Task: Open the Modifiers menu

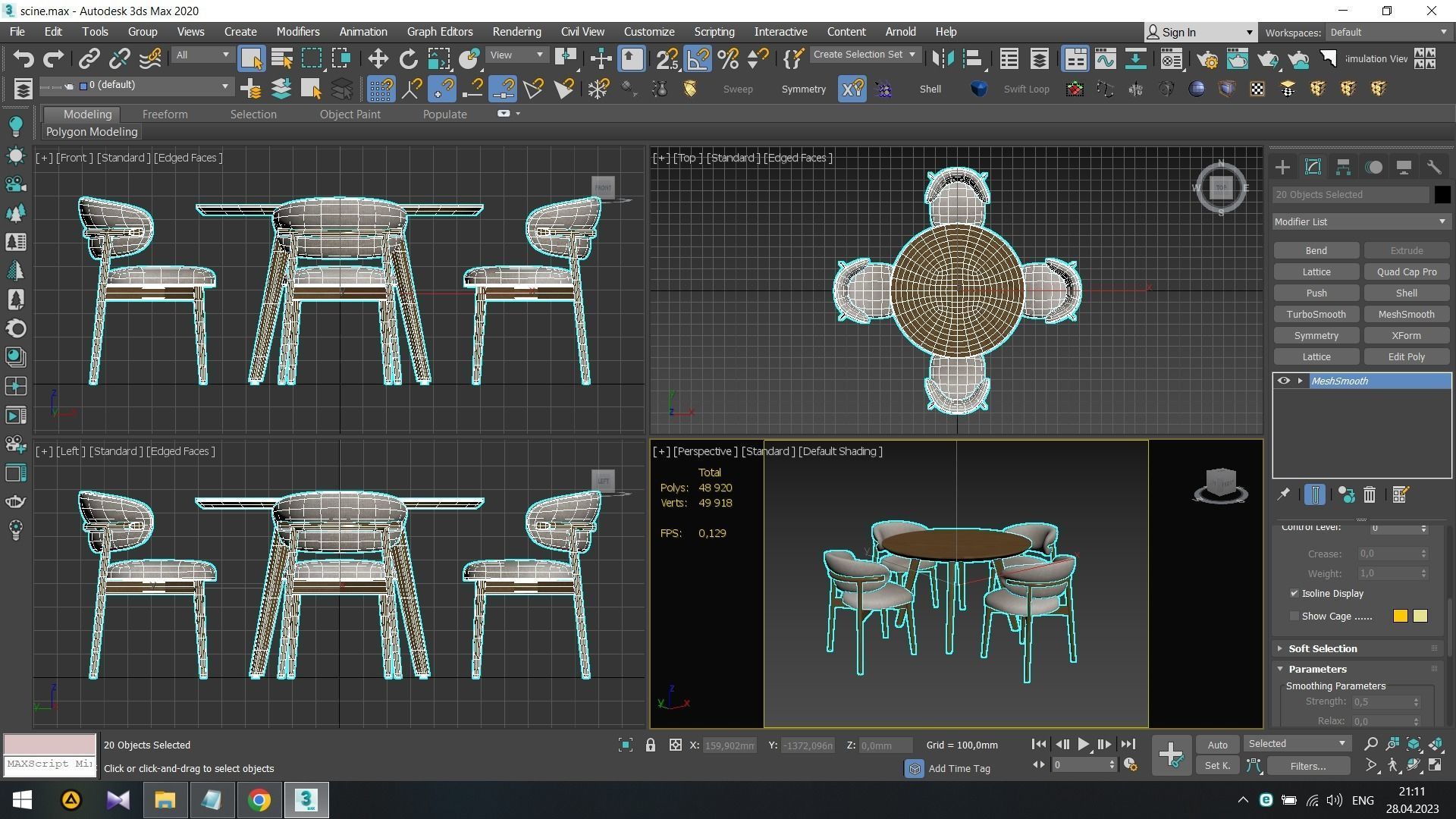Action: point(297,32)
